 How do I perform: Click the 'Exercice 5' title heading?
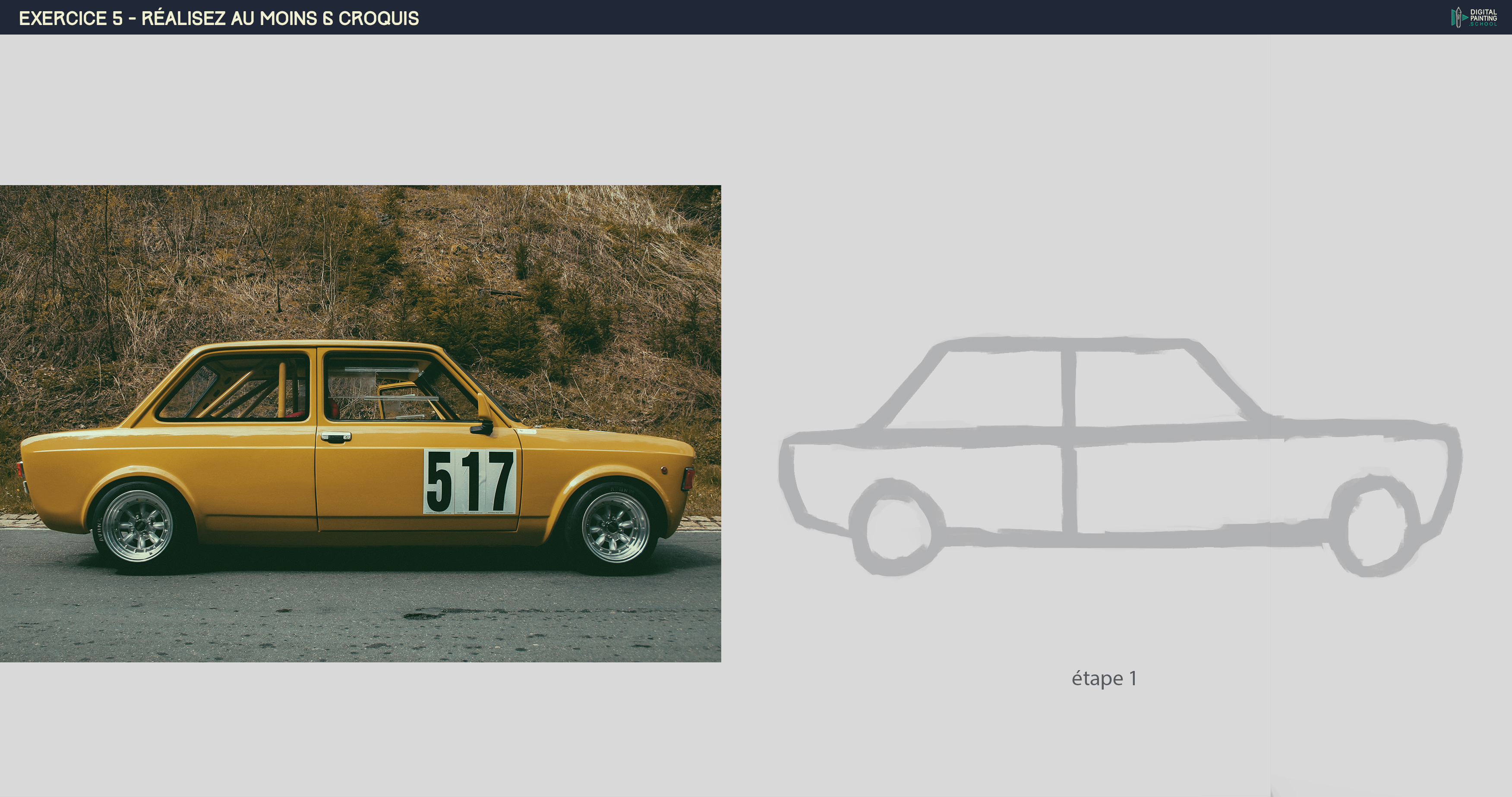point(218,18)
